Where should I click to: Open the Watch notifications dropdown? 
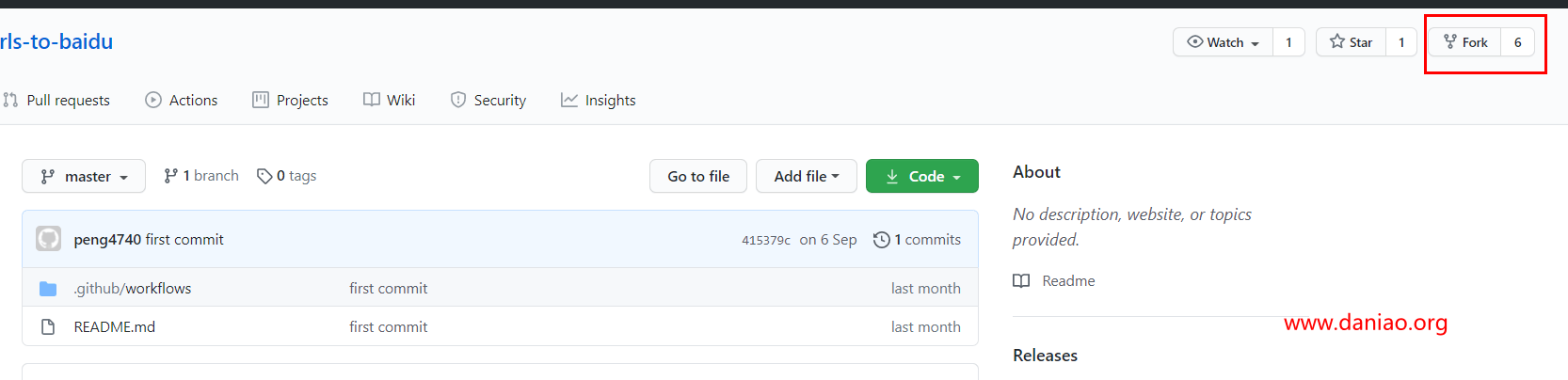click(x=1223, y=42)
